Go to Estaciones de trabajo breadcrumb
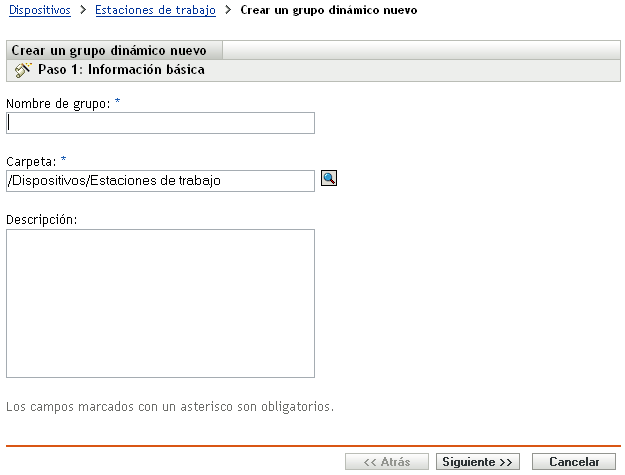 coord(155,10)
